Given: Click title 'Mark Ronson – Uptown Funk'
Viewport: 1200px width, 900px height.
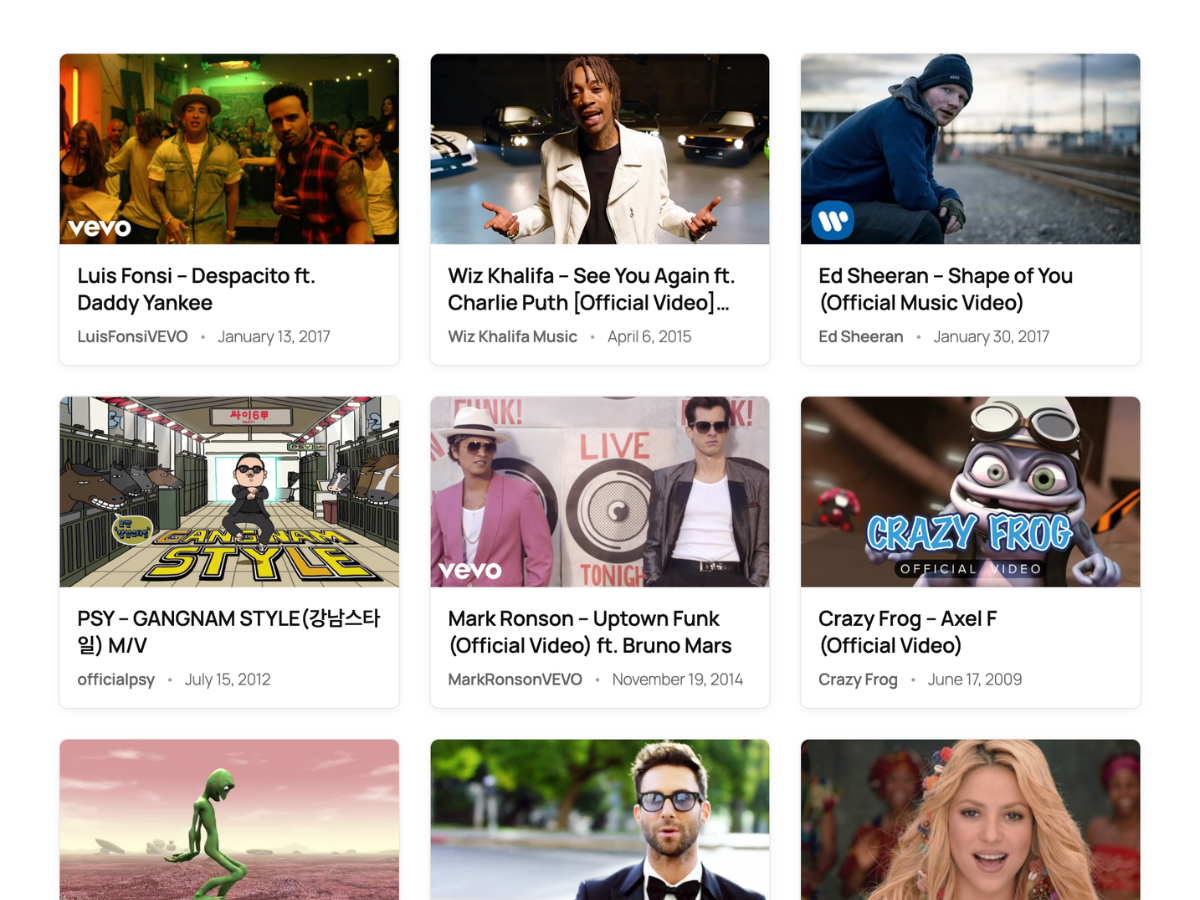Looking at the screenshot, I should (x=590, y=632).
